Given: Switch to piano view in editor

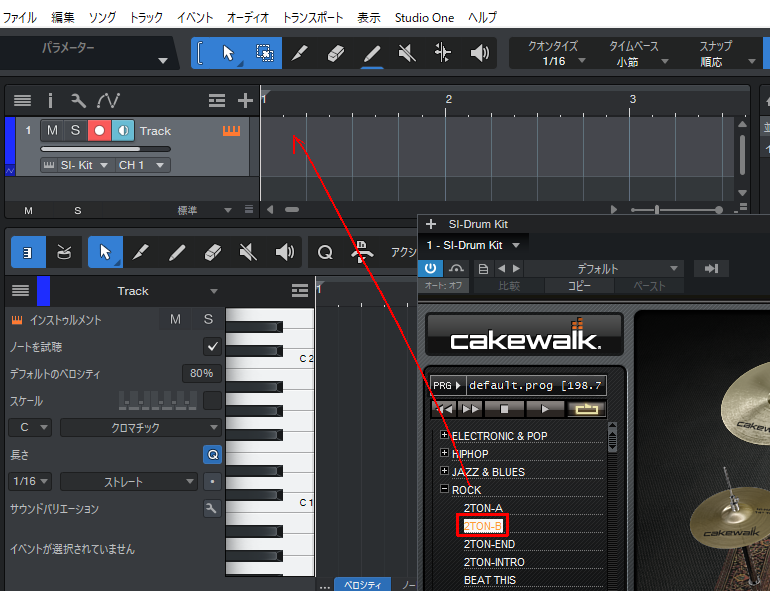Looking at the screenshot, I should tap(28, 253).
